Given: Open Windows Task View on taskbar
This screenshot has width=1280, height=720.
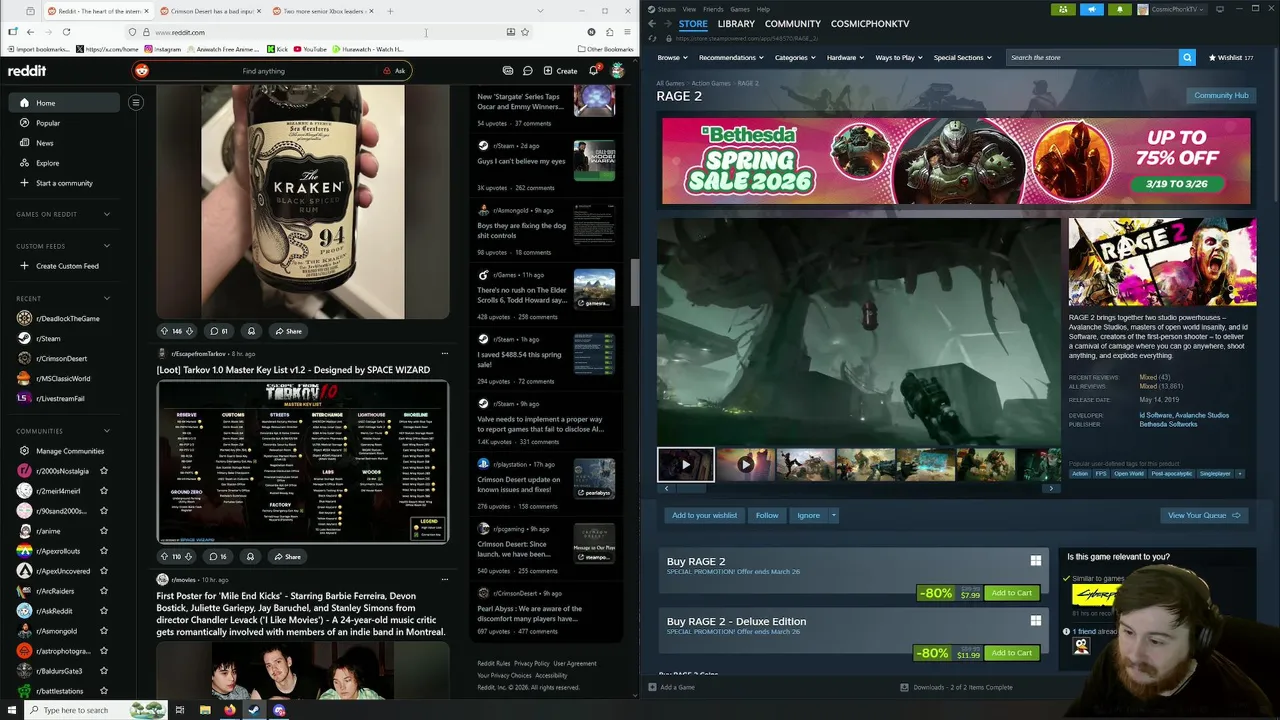Looking at the screenshot, I should [x=180, y=710].
